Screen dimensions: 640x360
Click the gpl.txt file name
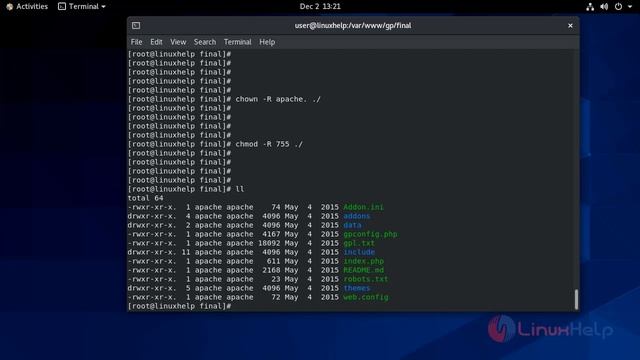coord(359,243)
